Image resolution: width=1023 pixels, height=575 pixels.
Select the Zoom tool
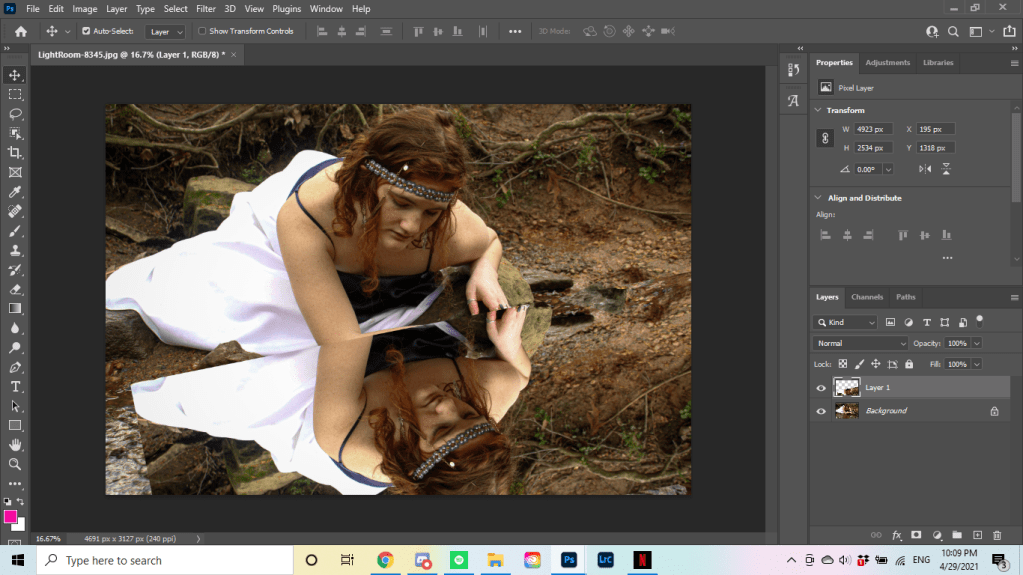[15, 465]
